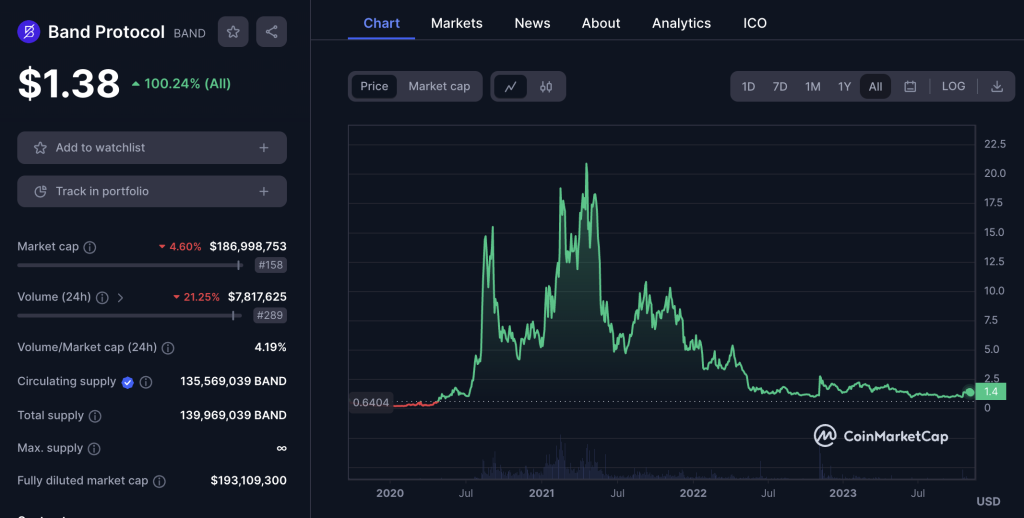The width and height of the screenshot is (1024, 518).
Task: Click the Volume rank #289 badge
Action: [x=270, y=316]
